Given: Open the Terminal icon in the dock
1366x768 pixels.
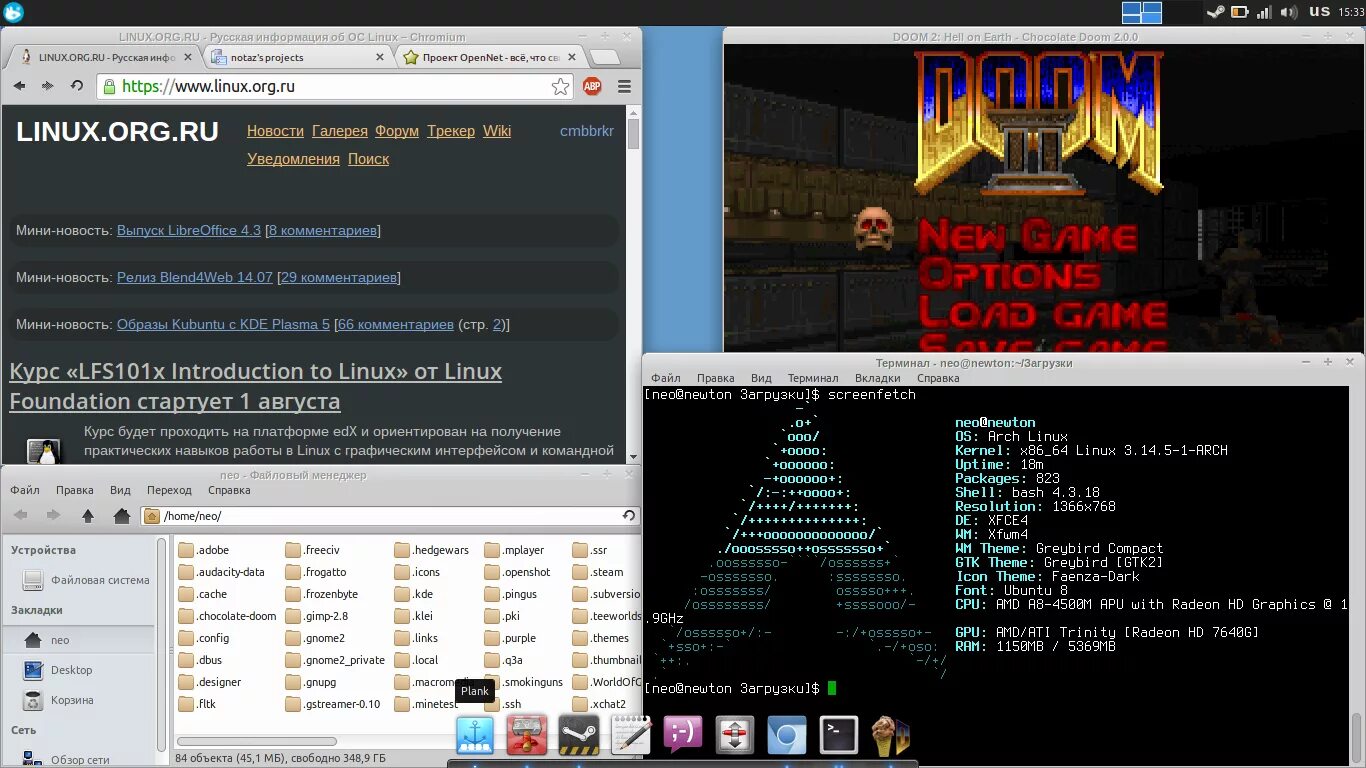Looking at the screenshot, I should click(x=839, y=736).
